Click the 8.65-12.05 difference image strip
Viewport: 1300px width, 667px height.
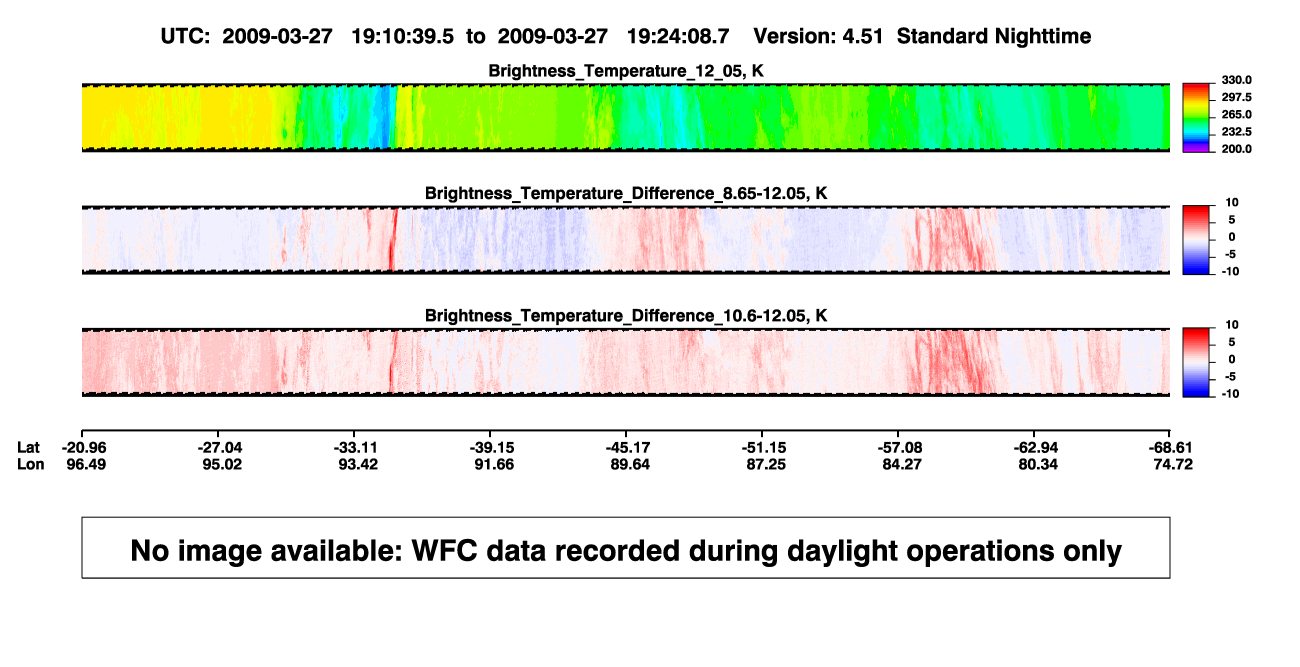tap(625, 240)
